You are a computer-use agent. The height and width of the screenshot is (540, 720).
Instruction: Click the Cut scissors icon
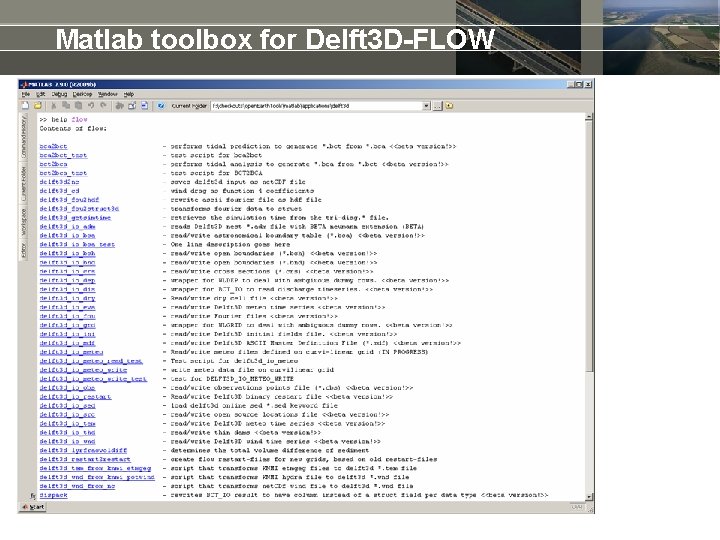[54, 106]
